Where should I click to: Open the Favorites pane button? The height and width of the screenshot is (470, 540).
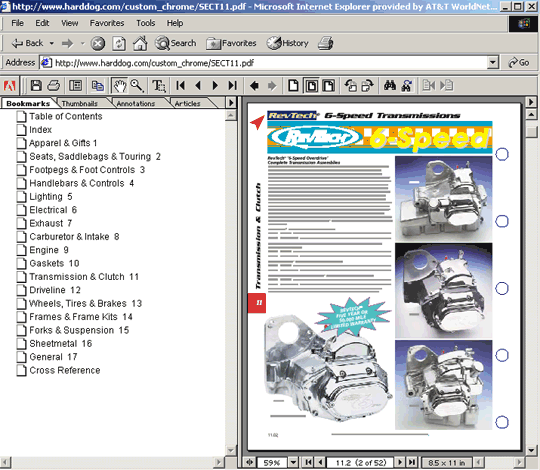pos(231,43)
